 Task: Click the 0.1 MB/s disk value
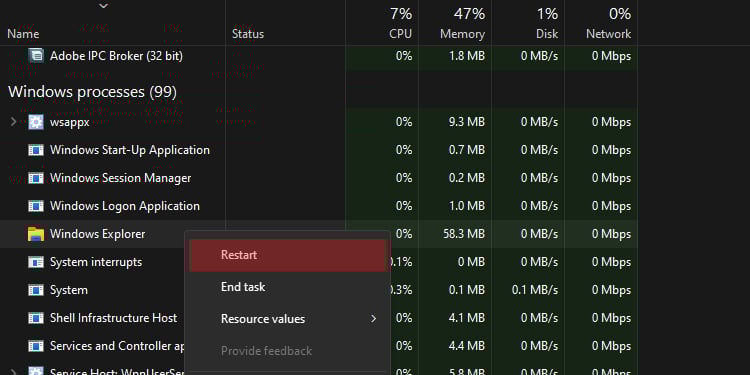(535, 290)
